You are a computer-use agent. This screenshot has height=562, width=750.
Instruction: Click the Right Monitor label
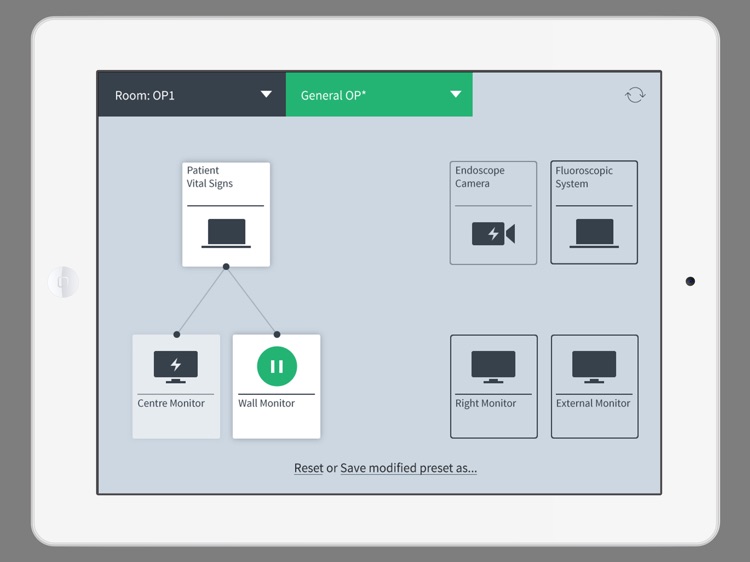tap(485, 403)
